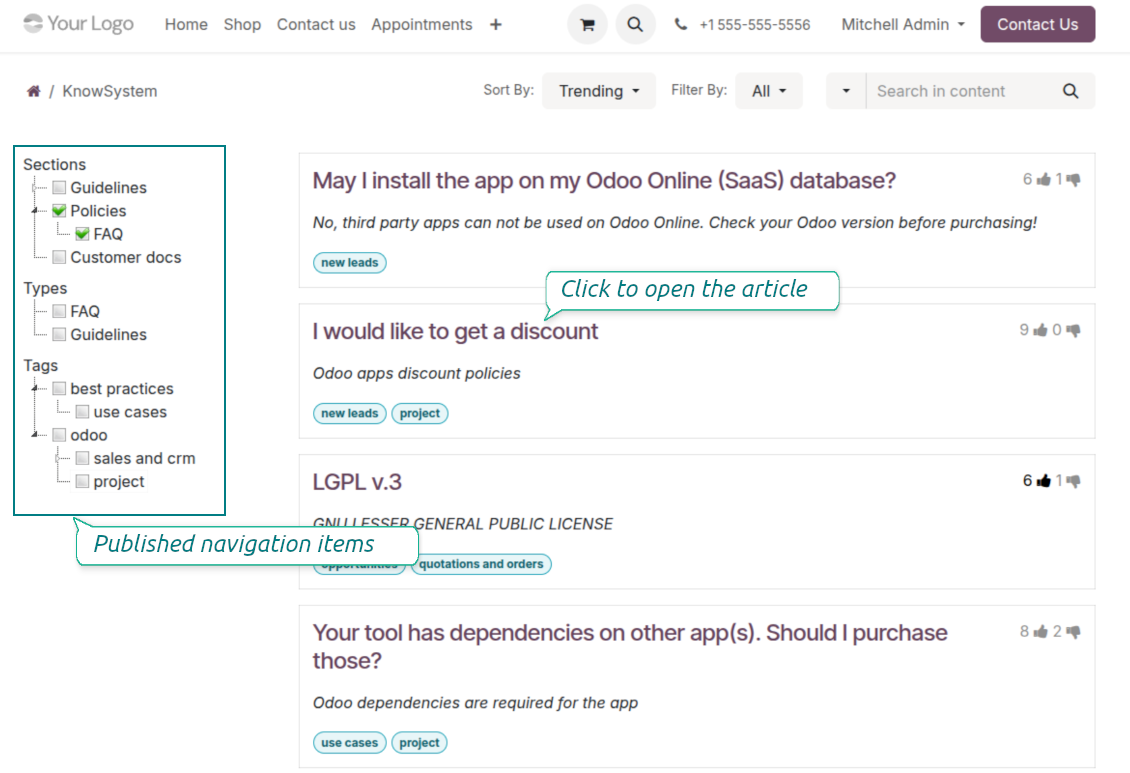Click the home icon in breadcrumb
Viewport: 1130px width, 773px height.
(33, 91)
